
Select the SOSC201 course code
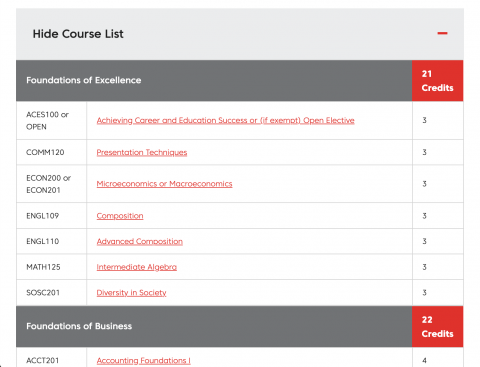(43, 292)
